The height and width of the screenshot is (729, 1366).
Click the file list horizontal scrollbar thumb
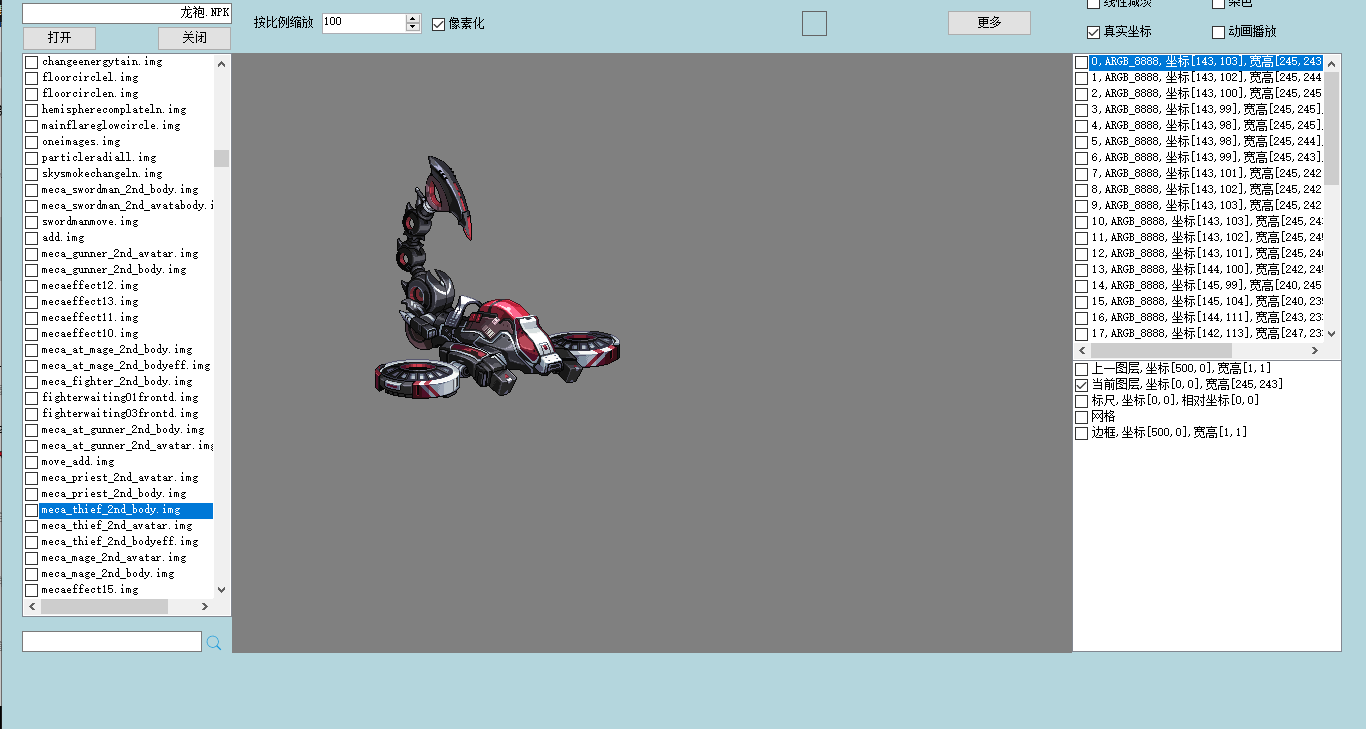pyautogui.click(x=104, y=606)
